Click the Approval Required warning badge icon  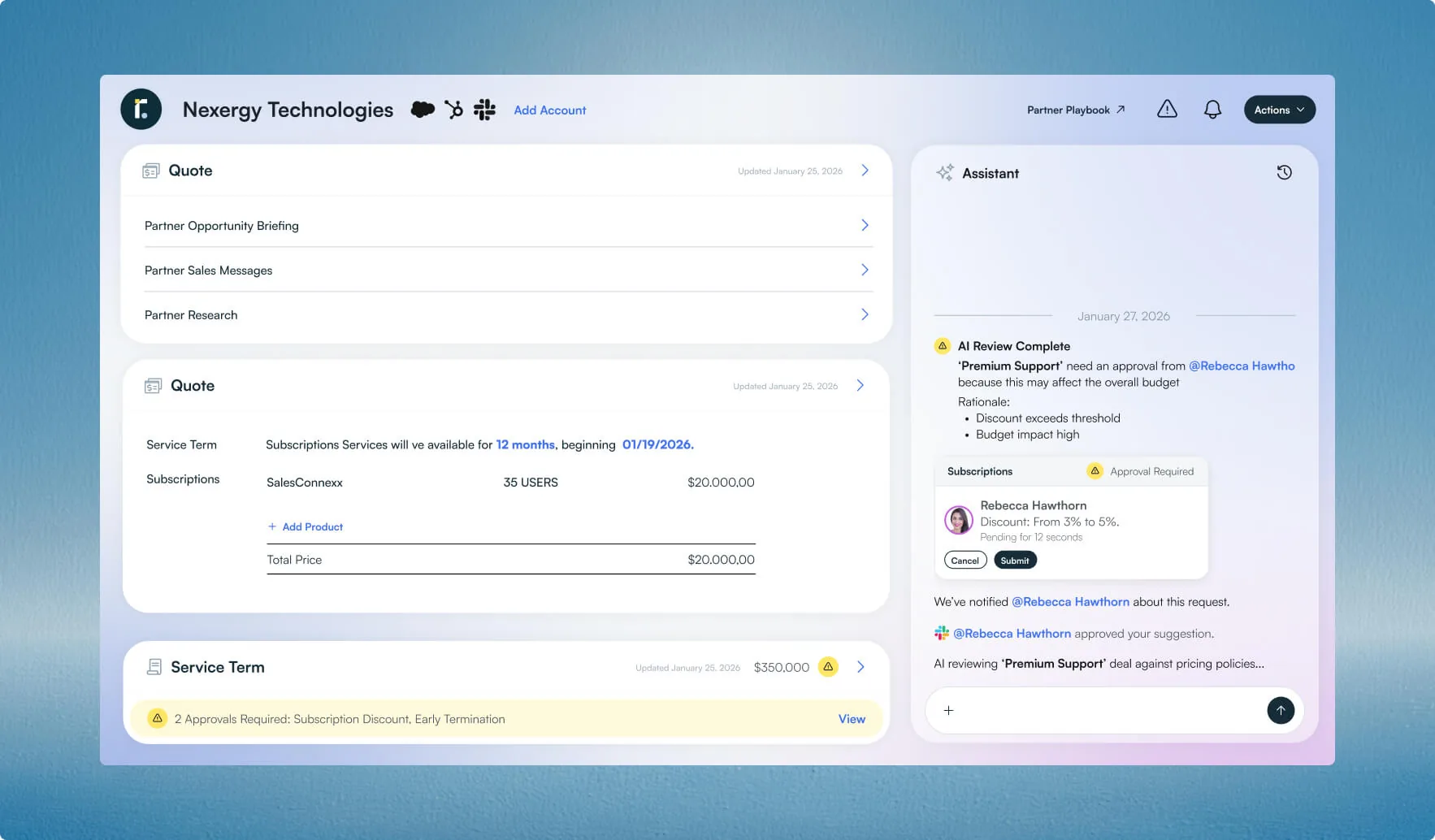1095,471
